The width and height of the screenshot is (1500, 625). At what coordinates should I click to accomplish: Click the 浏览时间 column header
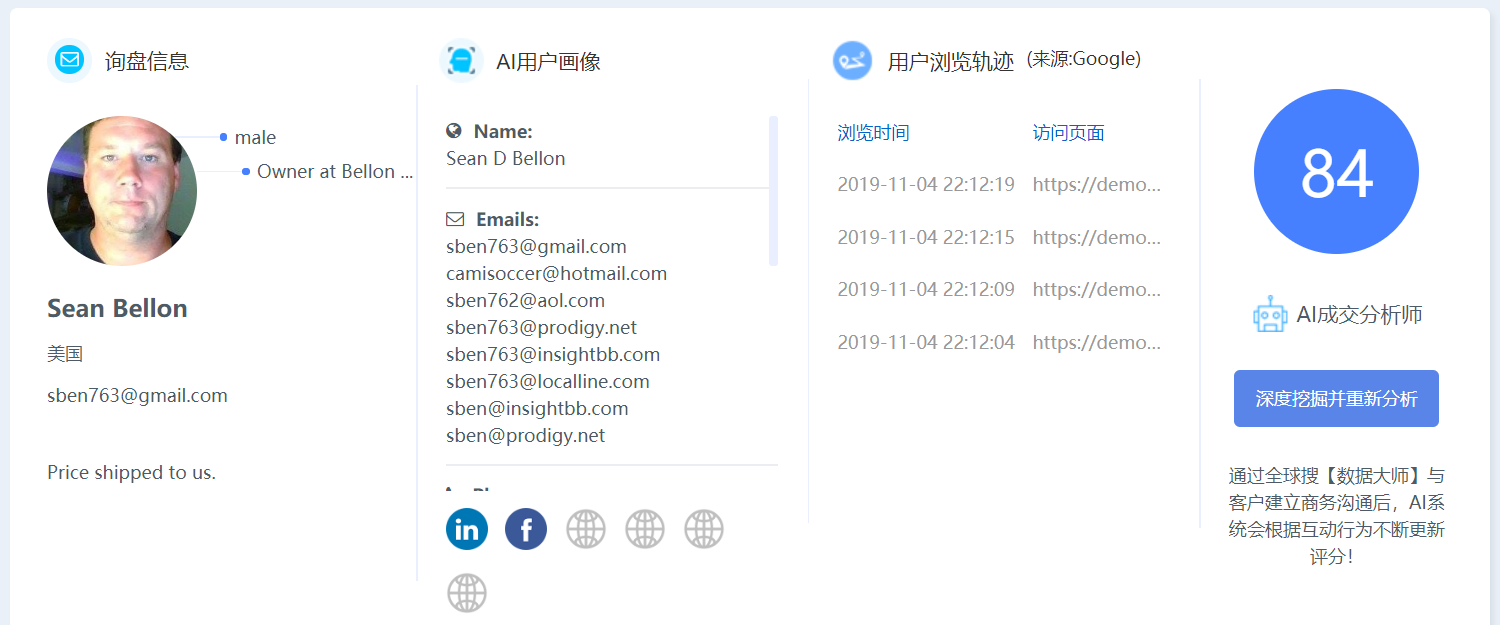coord(873,131)
